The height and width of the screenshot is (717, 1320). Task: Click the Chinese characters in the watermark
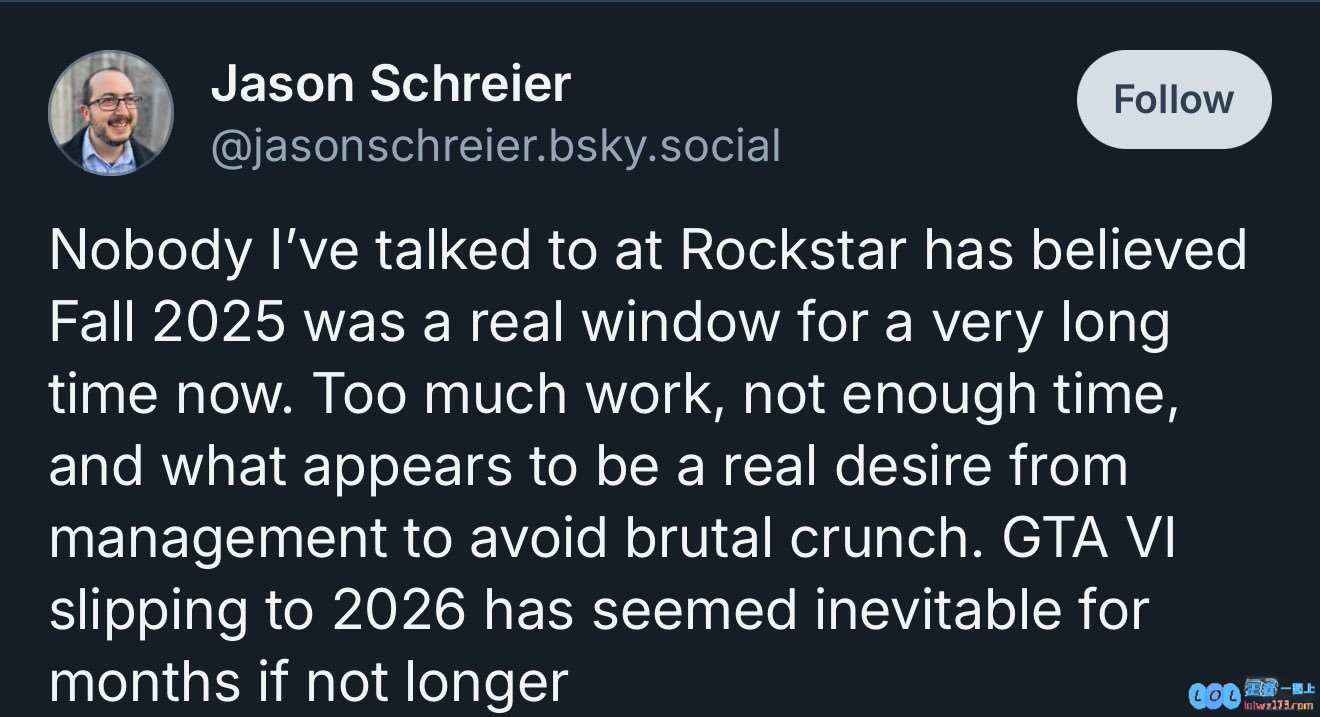[1278, 689]
